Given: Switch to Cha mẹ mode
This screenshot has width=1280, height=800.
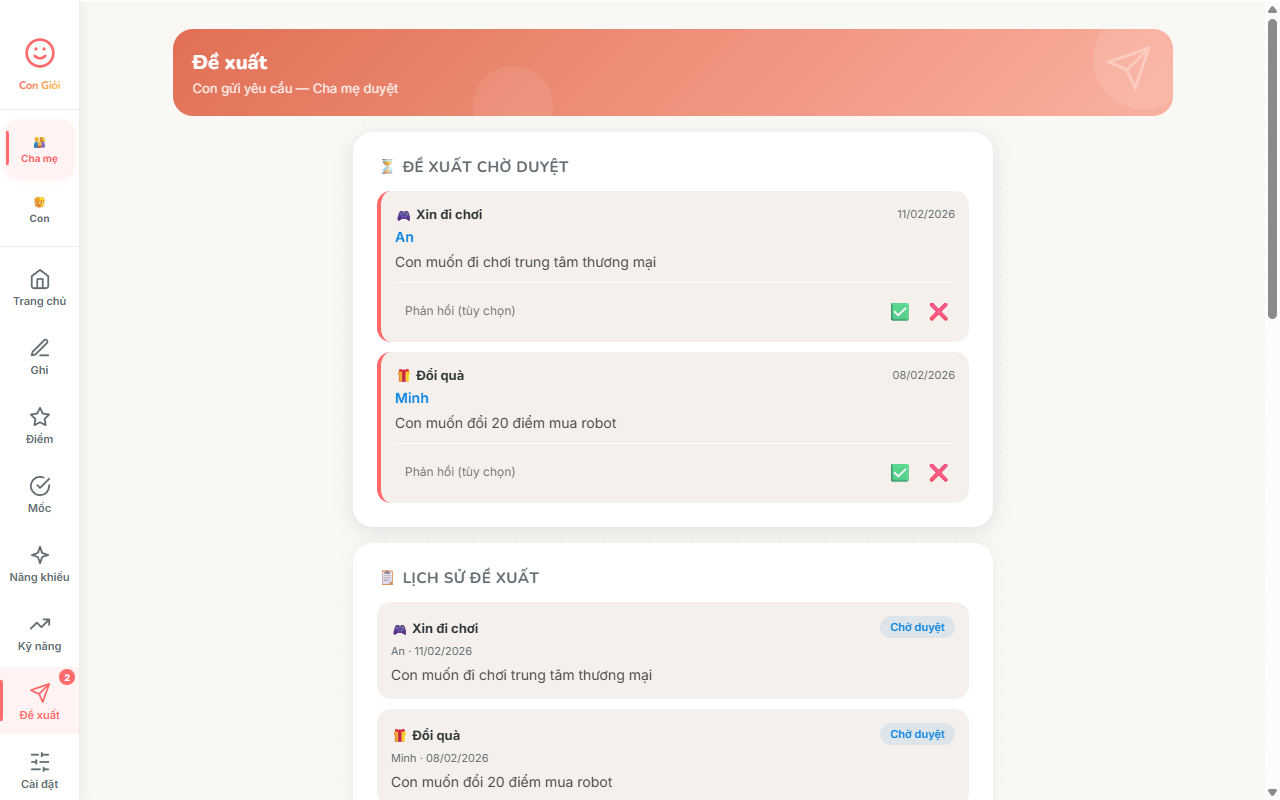Looking at the screenshot, I should [40, 150].
